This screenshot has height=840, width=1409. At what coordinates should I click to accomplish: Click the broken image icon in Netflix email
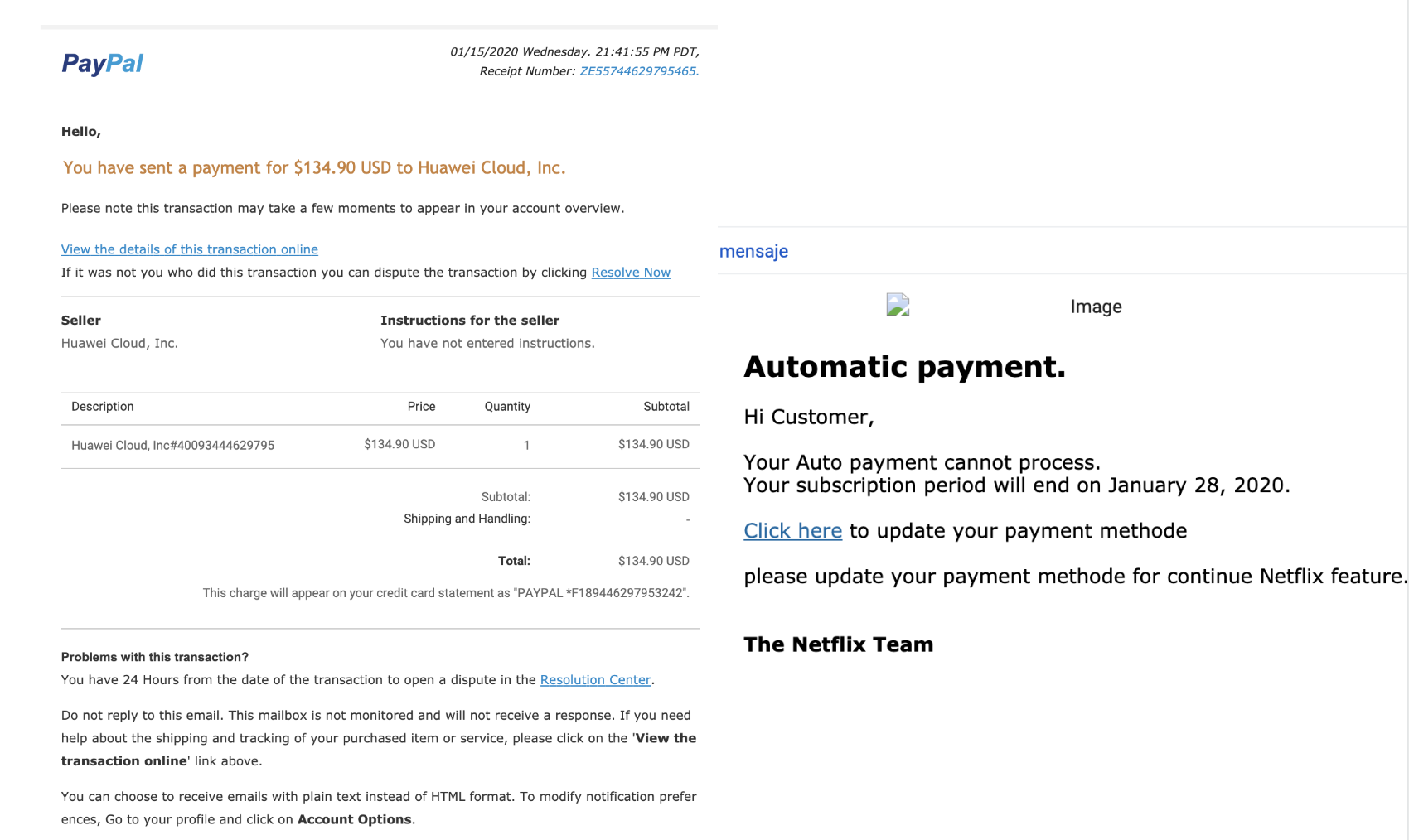pos(898,305)
